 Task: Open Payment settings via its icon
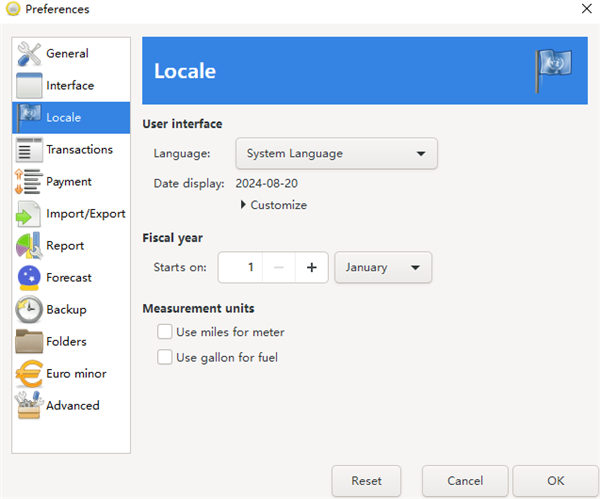(29, 182)
